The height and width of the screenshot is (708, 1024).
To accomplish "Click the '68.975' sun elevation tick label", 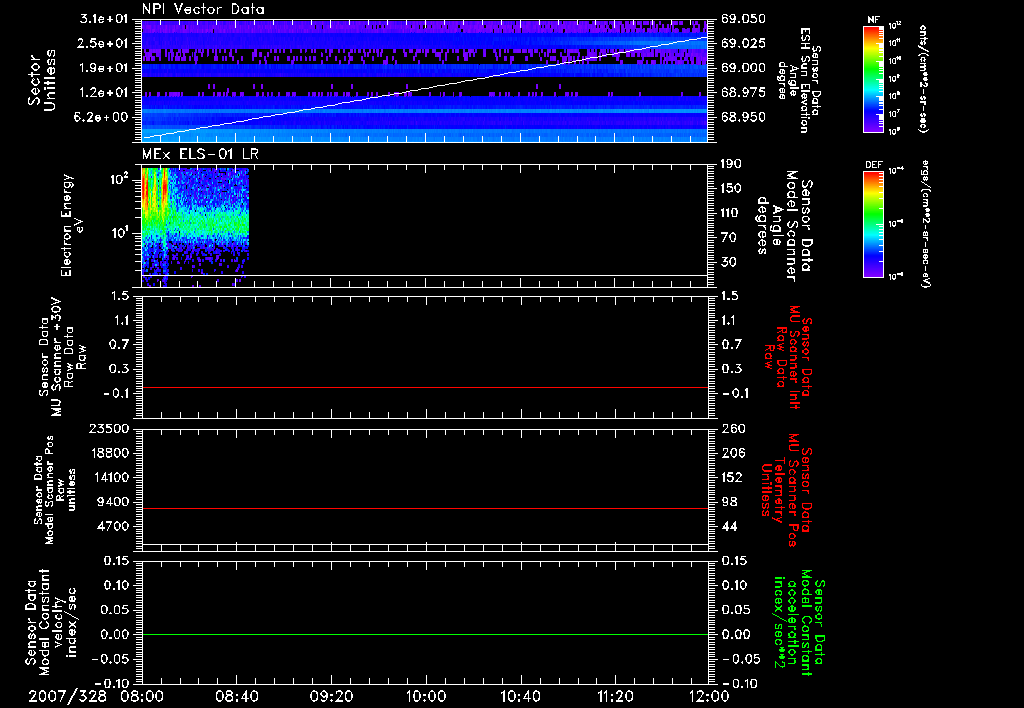I will pyautogui.click(x=743, y=93).
